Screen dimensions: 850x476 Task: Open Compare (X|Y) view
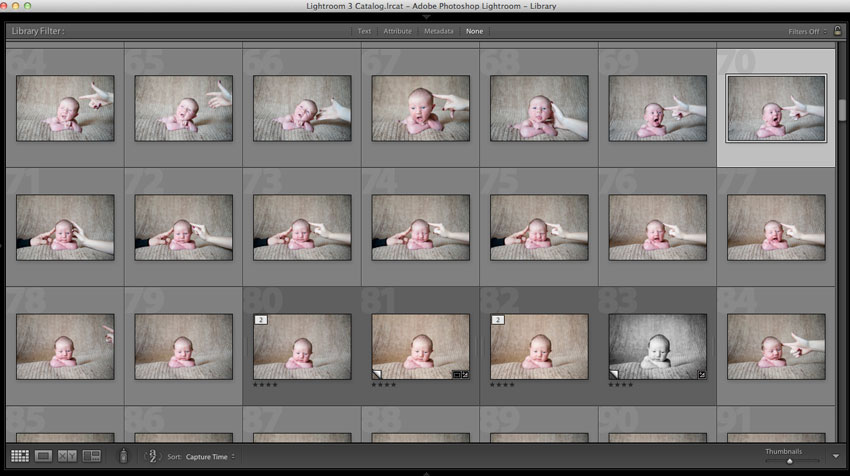[67, 456]
